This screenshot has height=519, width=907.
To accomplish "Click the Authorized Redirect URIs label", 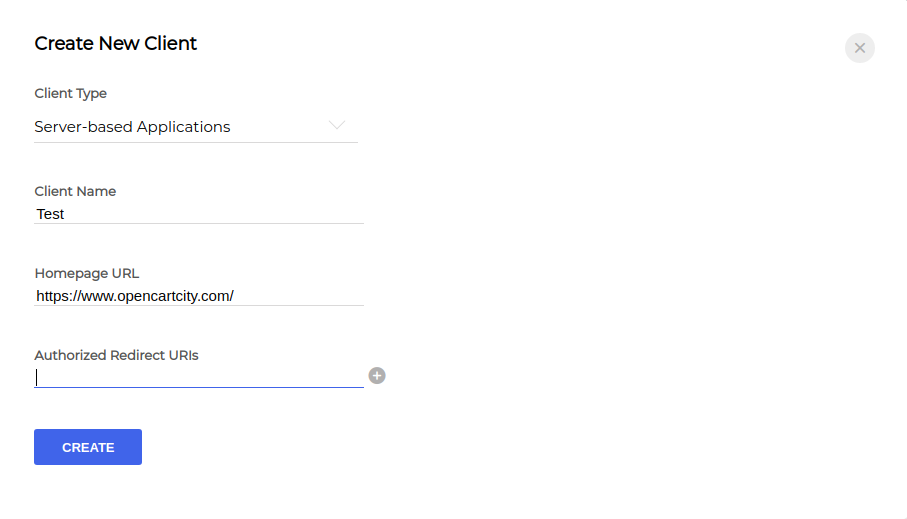I will pyautogui.click(x=116, y=355).
